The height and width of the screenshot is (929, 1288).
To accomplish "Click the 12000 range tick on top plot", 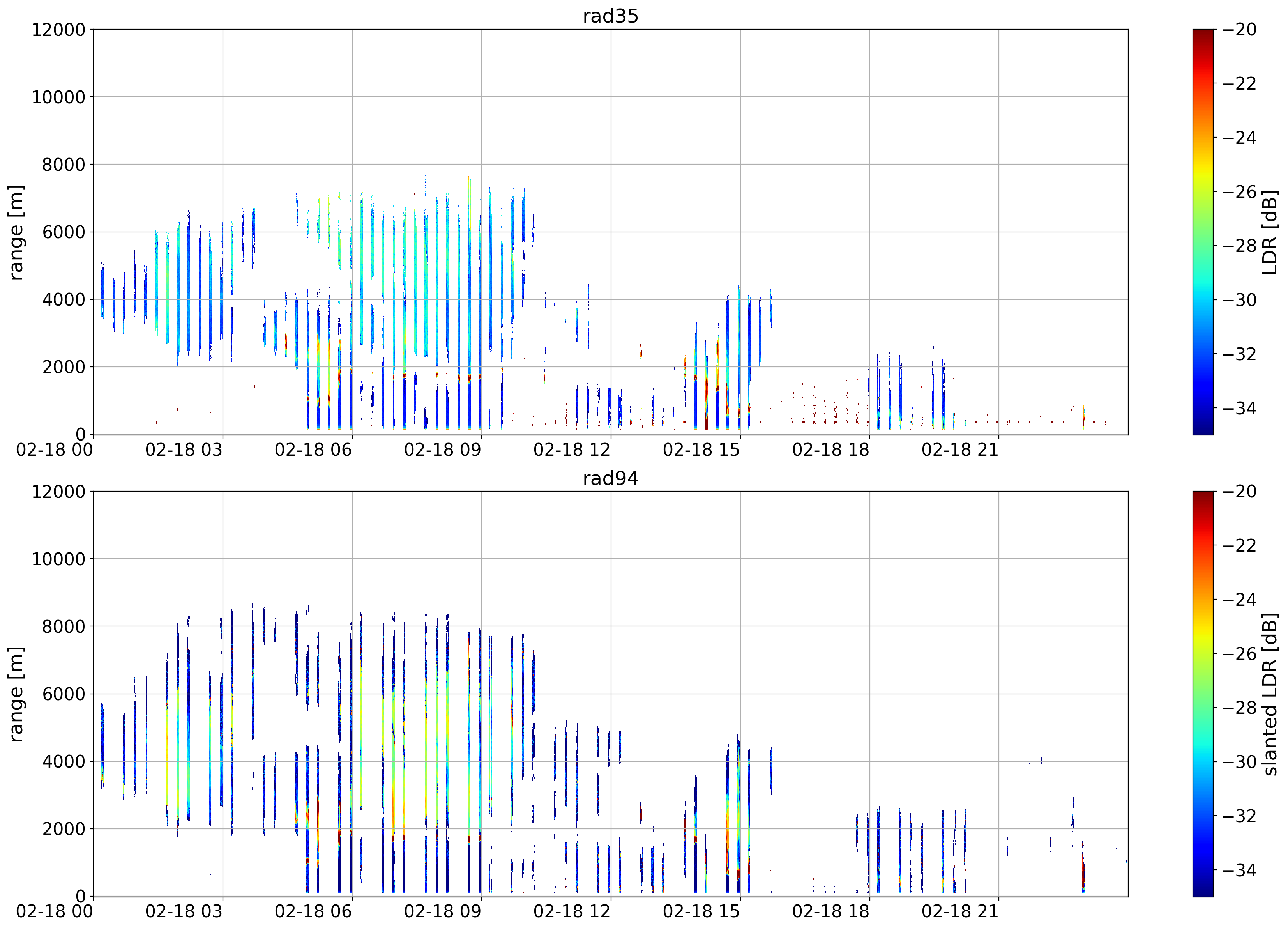I will click(58, 30).
